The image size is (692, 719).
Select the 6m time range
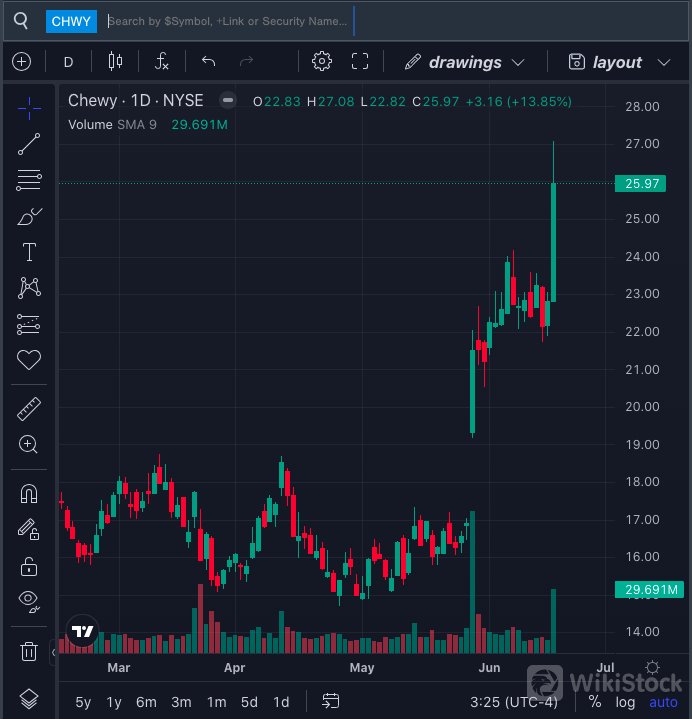tap(146, 702)
